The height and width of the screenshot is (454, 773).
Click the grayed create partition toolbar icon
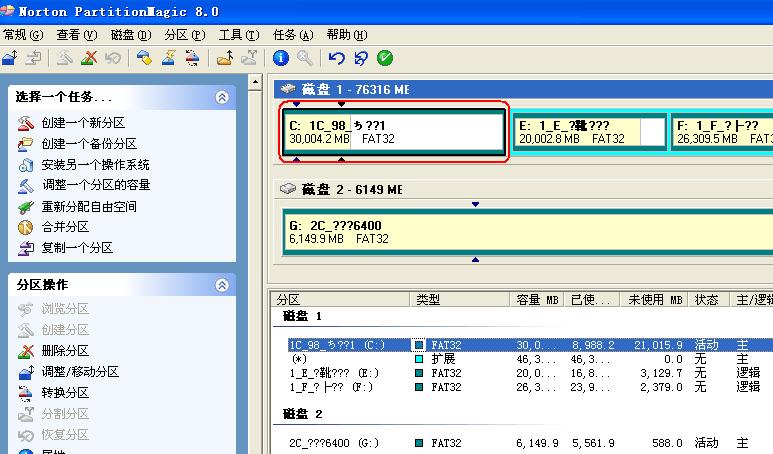tap(65, 58)
